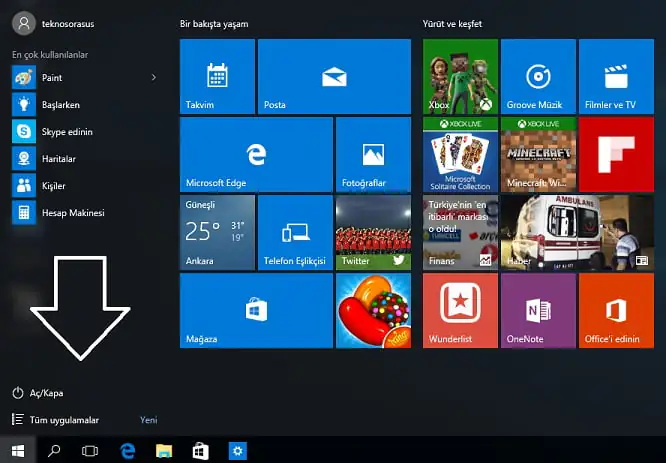Launch Microsoft Edge from its tile
The height and width of the screenshot is (463, 666).
[x=256, y=155]
